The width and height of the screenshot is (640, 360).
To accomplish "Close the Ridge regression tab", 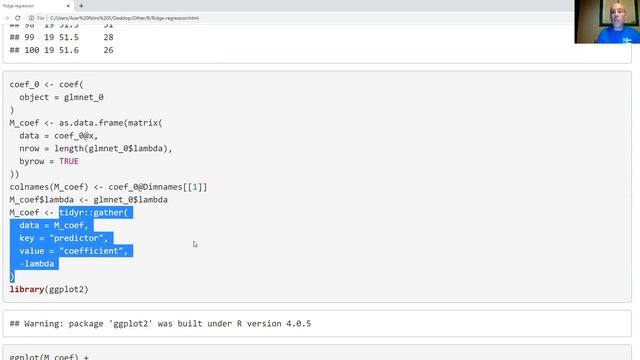I will (68, 6).
